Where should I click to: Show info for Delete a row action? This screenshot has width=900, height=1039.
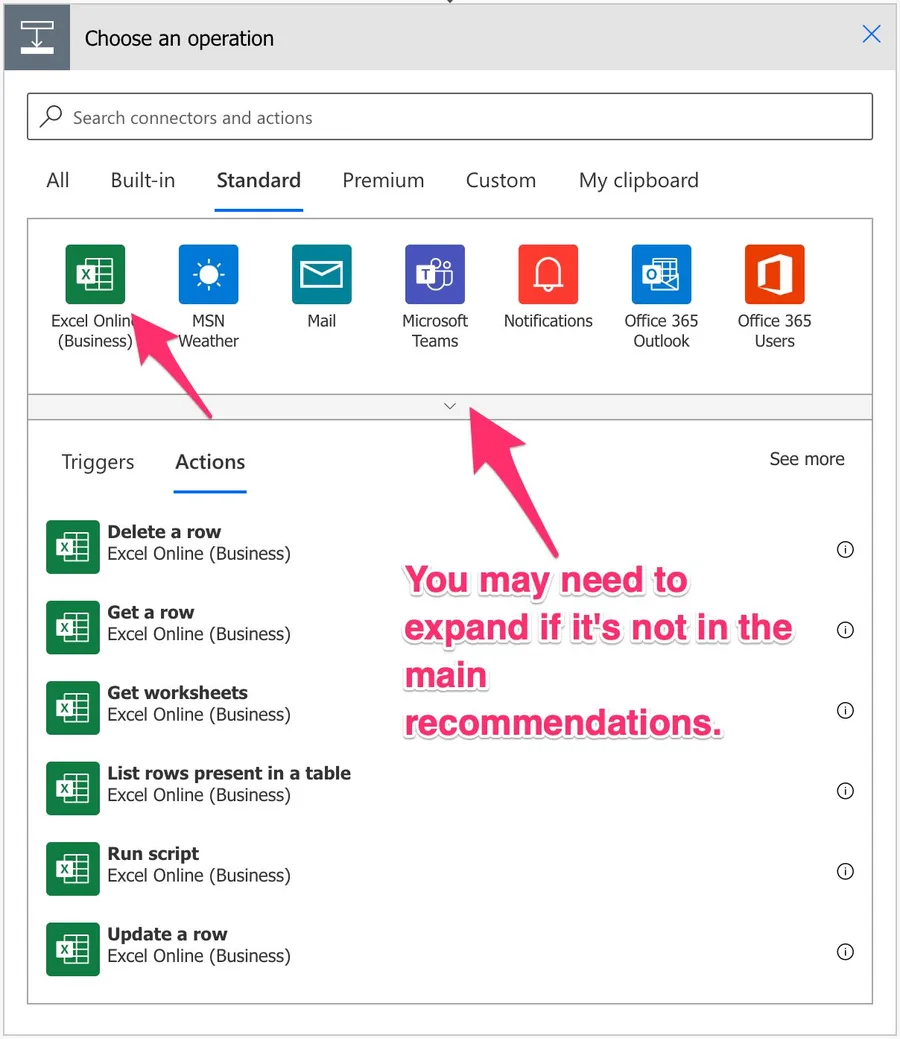[x=845, y=549]
